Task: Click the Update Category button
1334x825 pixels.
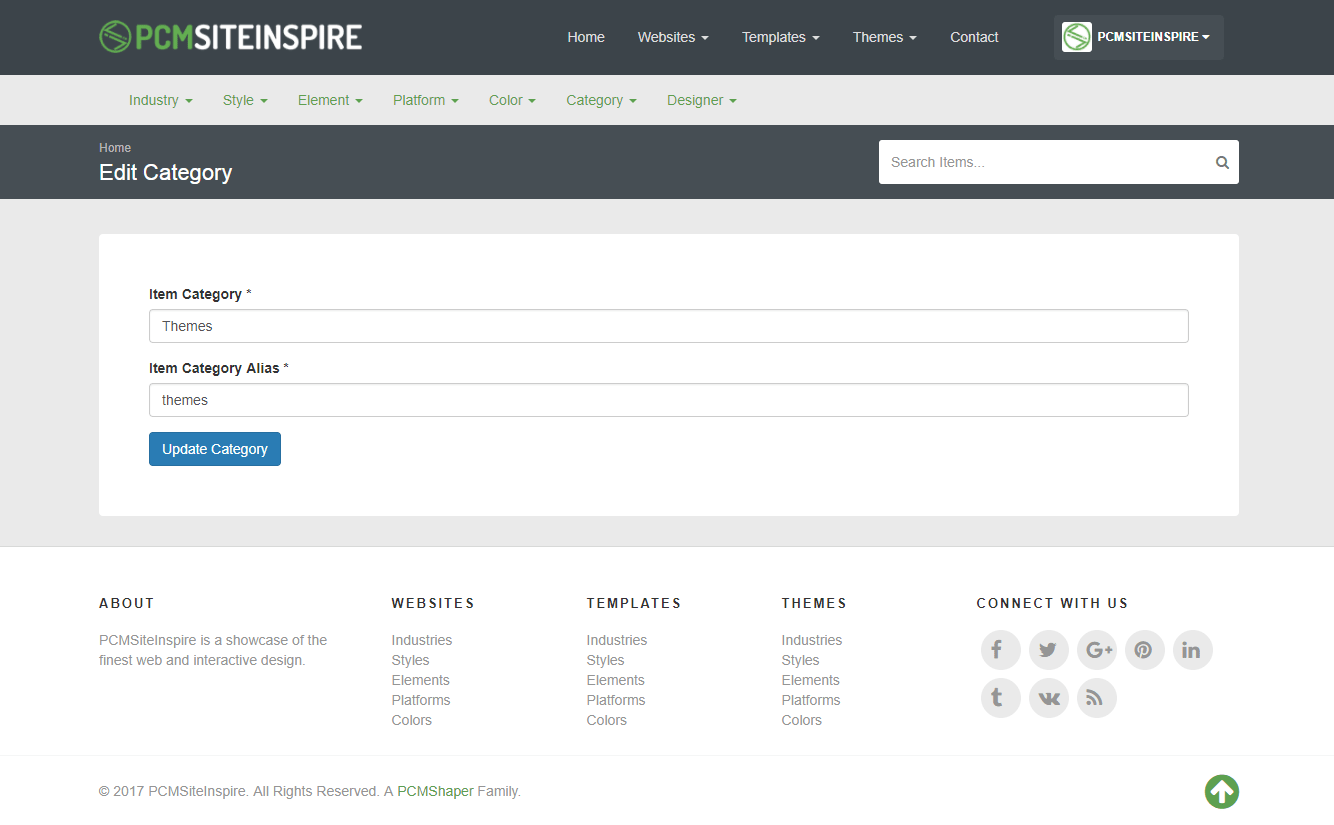Action: [x=215, y=449]
